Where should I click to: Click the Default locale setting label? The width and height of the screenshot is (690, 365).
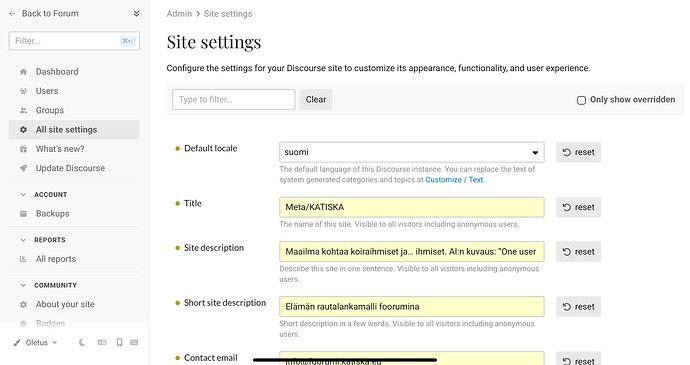tap(210, 148)
